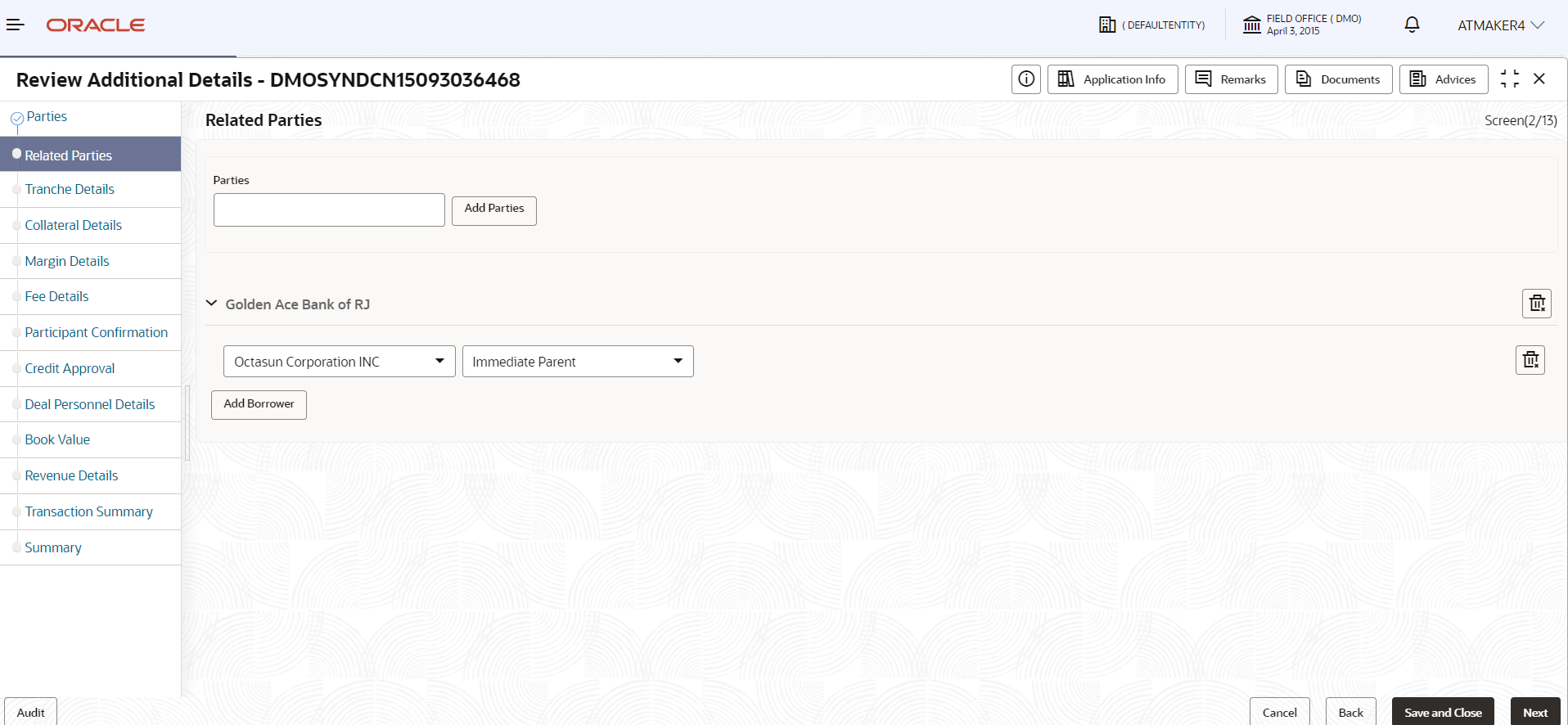The image size is (1568, 725).
Task: Click the Cancel button
Action: coord(1280,712)
